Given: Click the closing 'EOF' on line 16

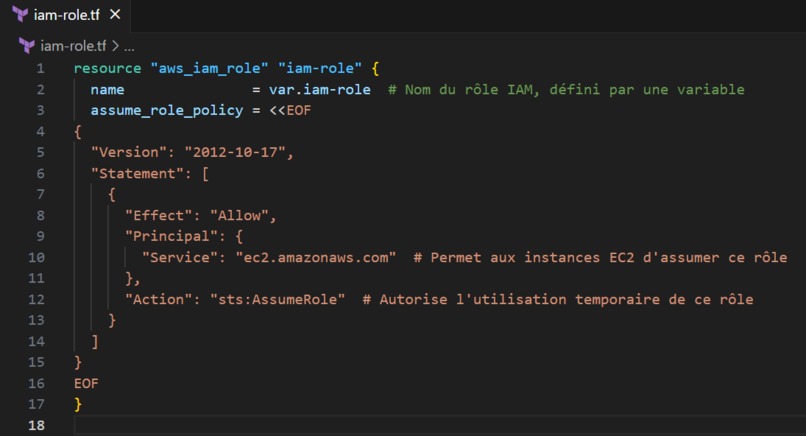Looking at the screenshot, I should [86, 384].
